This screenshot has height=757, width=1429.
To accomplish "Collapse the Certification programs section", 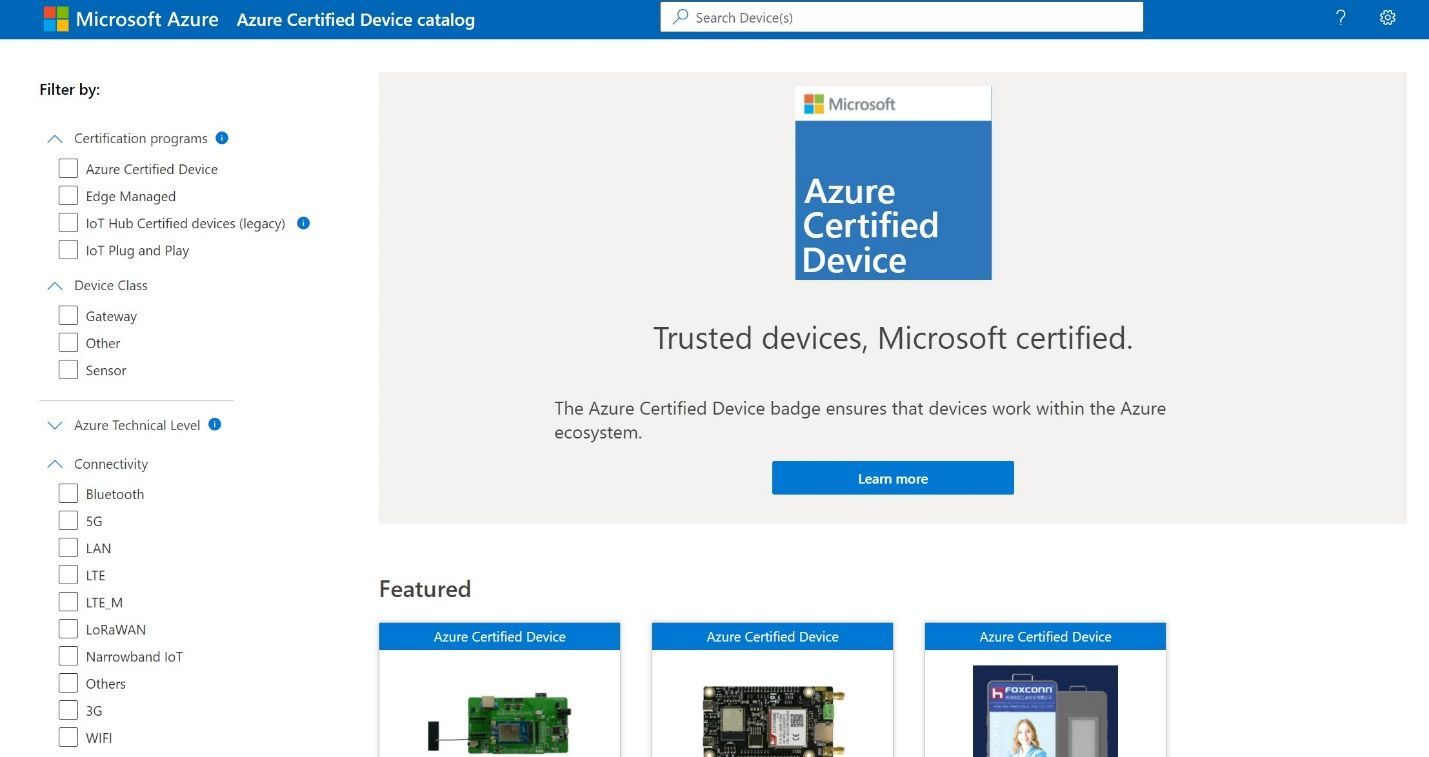I will pos(55,139).
